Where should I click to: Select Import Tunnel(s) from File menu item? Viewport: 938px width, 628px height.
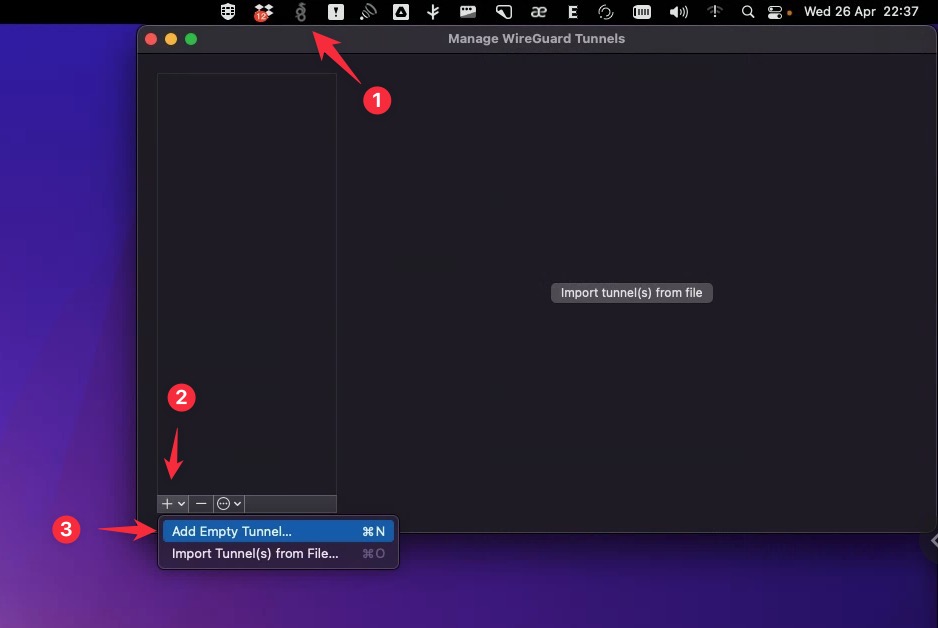[x=278, y=554]
